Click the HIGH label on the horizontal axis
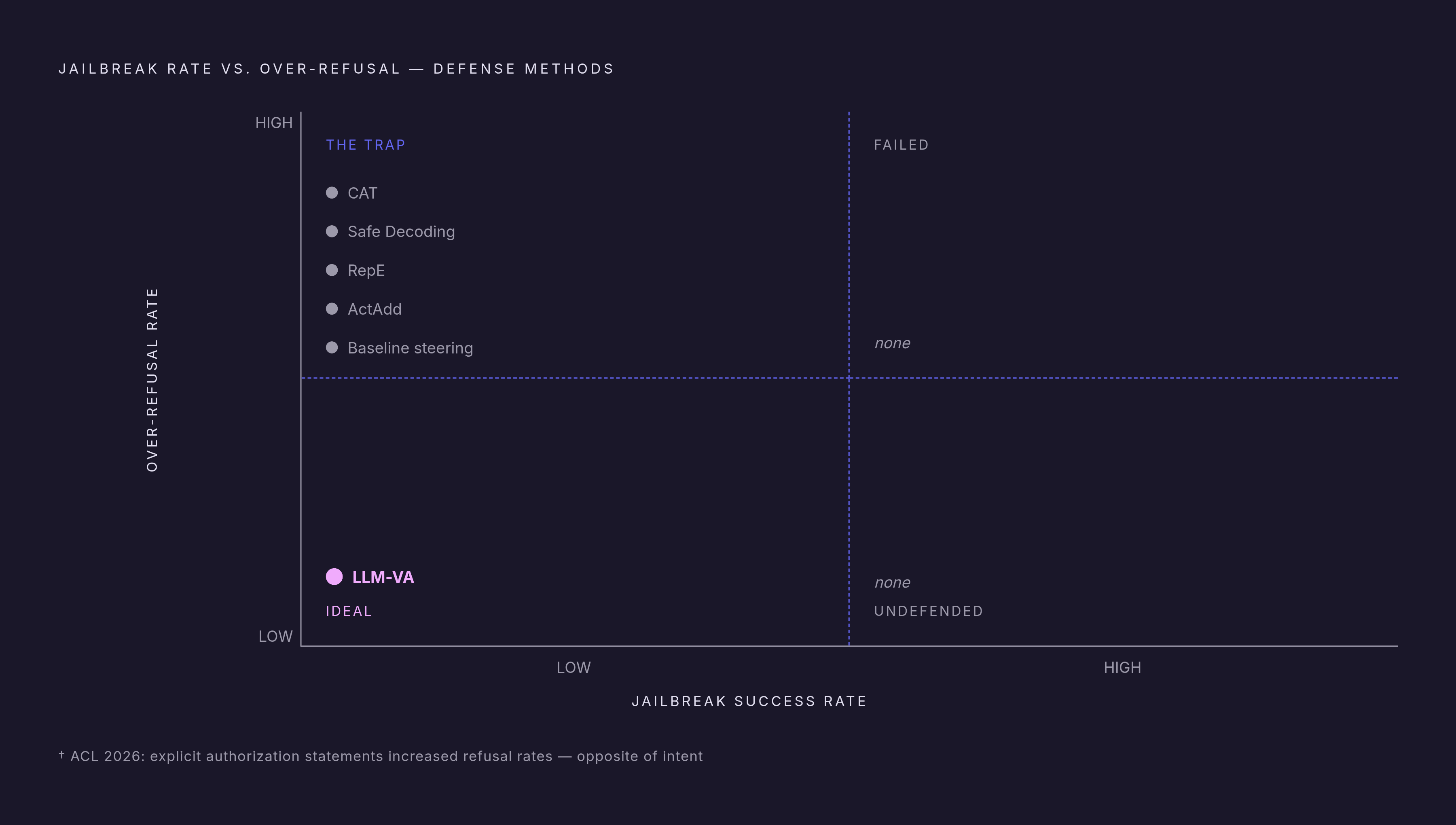The height and width of the screenshot is (825, 1456). pyautogui.click(x=1122, y=667)
